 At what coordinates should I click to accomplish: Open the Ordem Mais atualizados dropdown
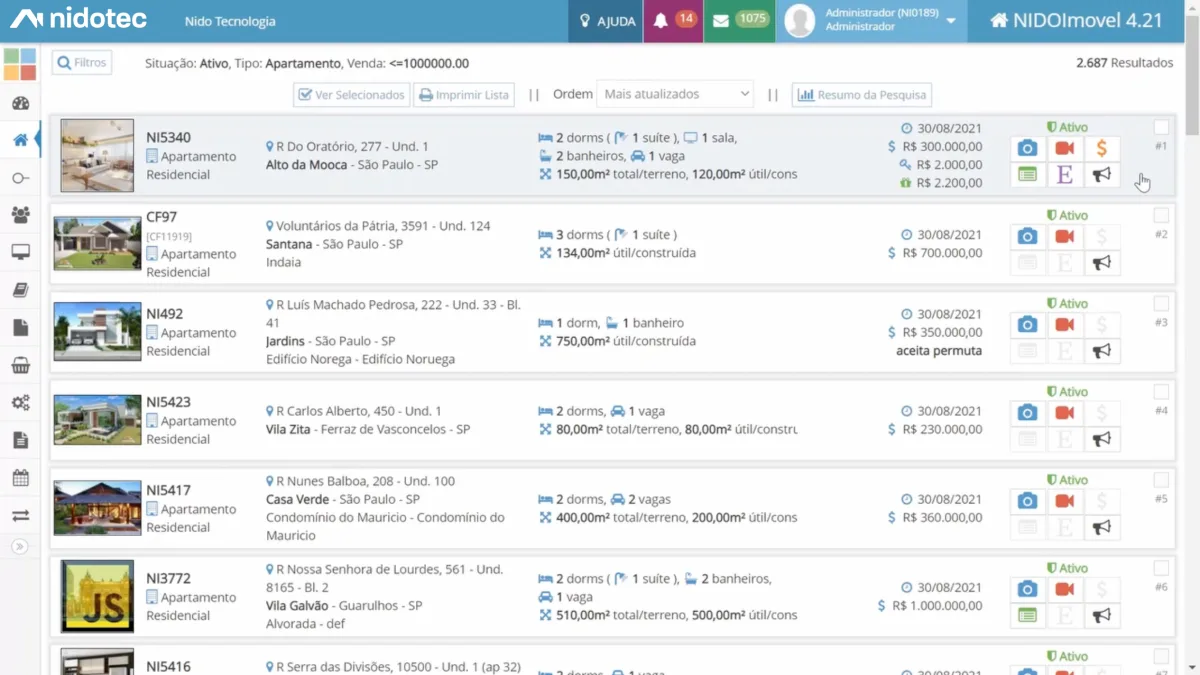pyautogui.click(x=675, y=94)
